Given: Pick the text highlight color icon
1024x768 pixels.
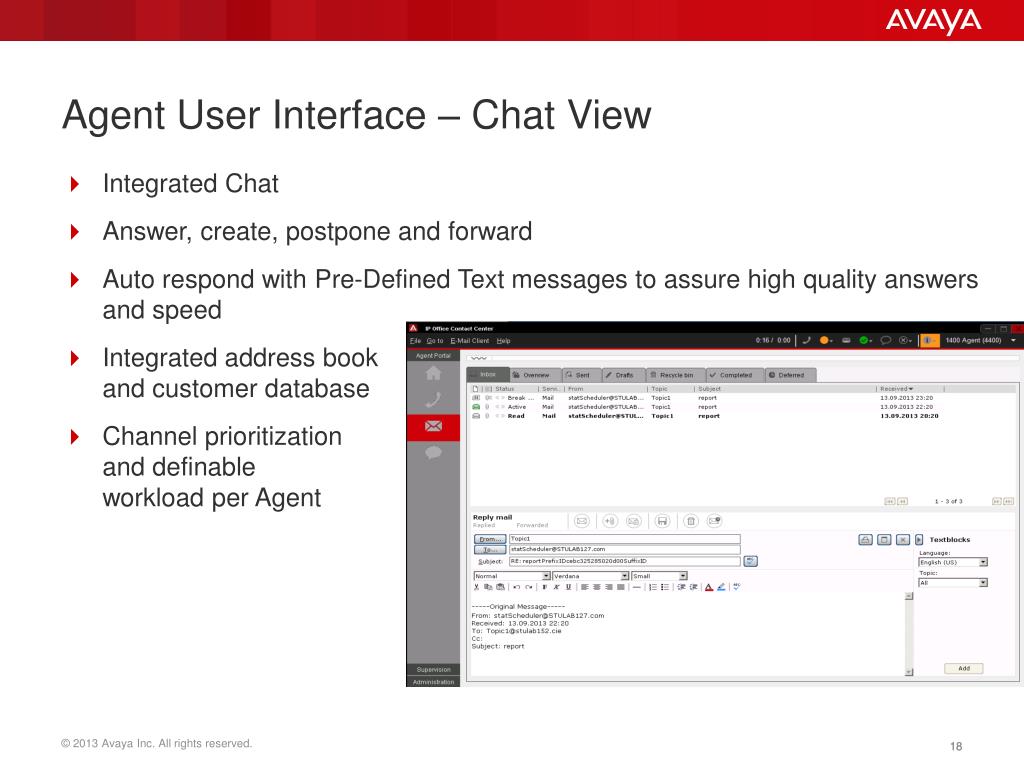Looking at the screenshot, I should click(x=721, y=587).
